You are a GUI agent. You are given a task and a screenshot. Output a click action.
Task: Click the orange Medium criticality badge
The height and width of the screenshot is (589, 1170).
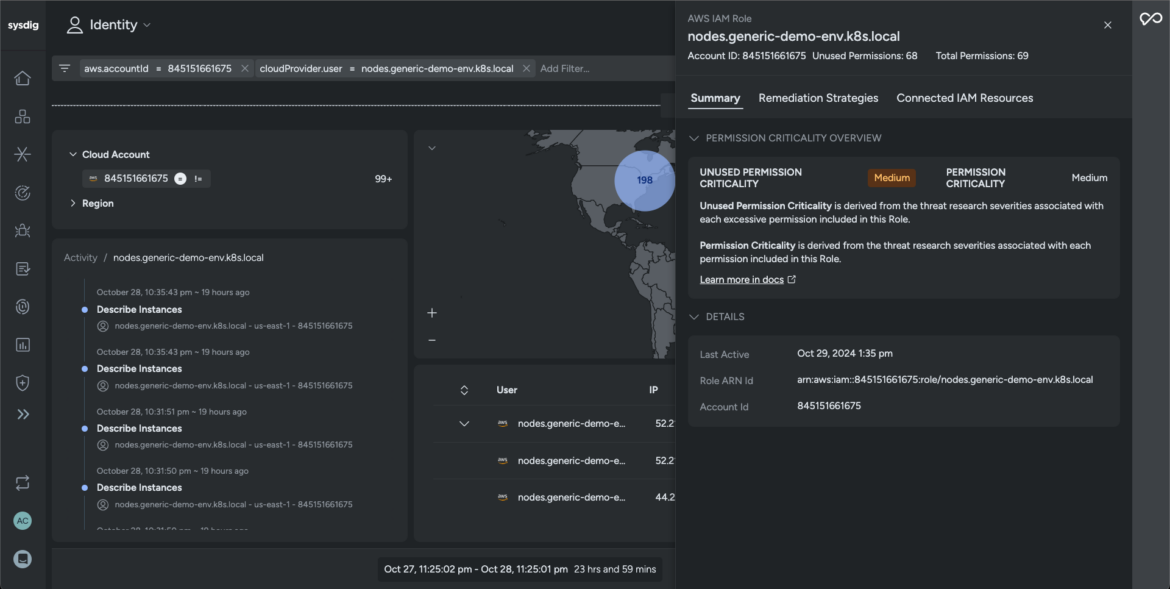click(x=892, y=178)
